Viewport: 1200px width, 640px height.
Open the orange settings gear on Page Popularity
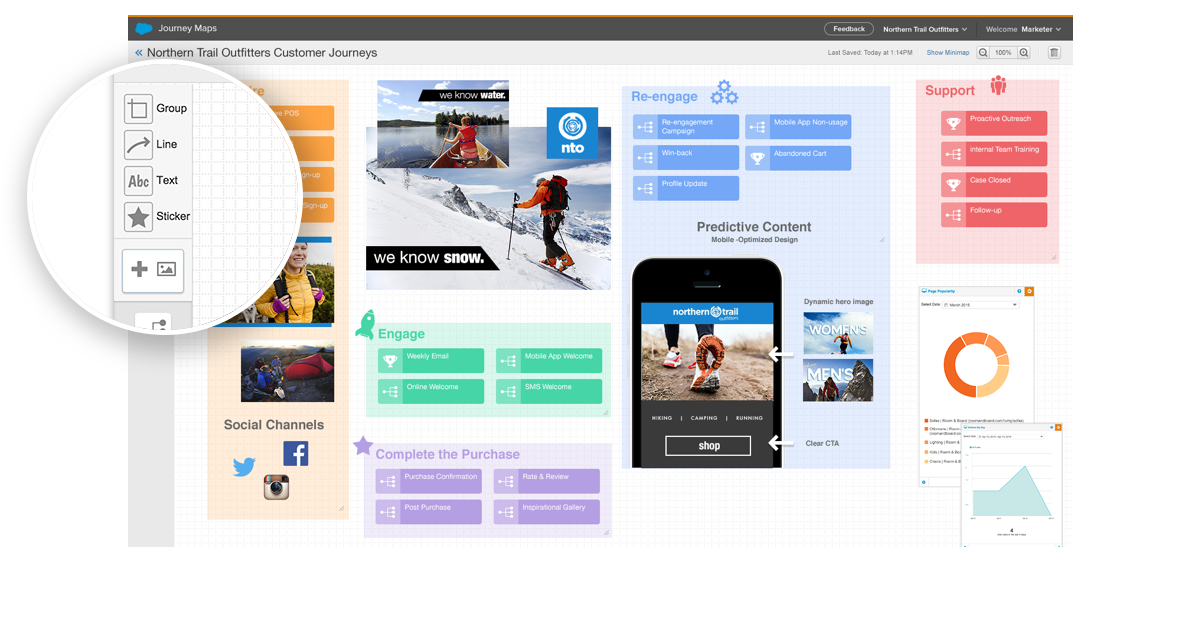(1029, 291)
